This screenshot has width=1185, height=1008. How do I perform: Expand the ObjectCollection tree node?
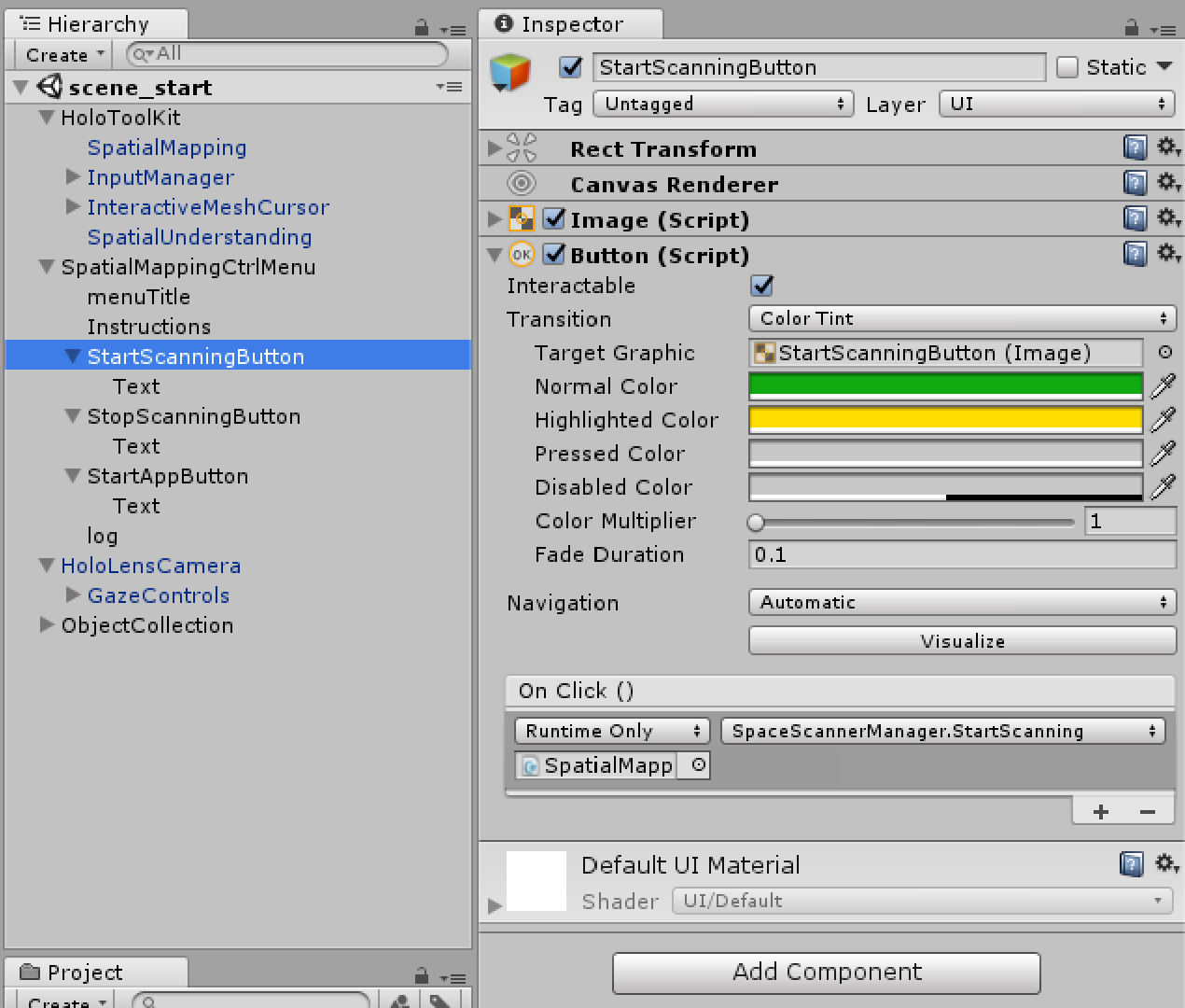tap(47, 624)
